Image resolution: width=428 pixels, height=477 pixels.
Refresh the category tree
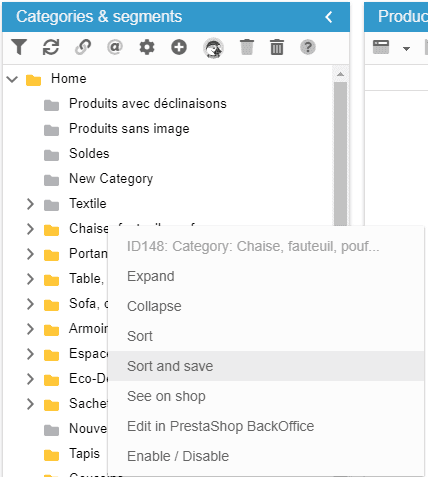click(51, 47)
